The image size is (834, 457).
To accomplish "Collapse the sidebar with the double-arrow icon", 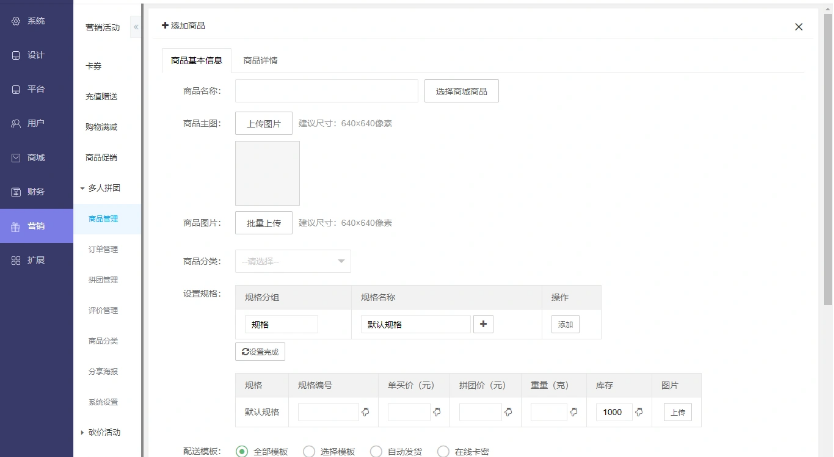I will point(135,27).
